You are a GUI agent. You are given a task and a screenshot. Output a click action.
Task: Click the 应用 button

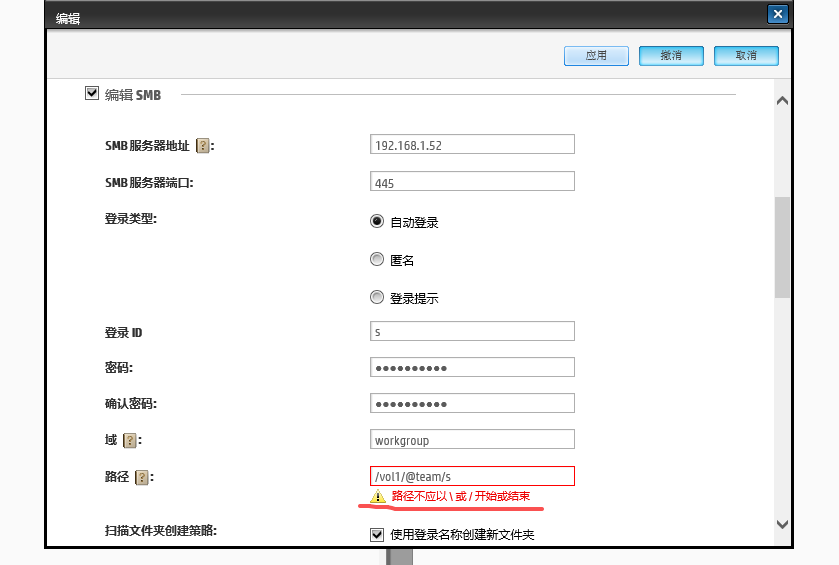596,56
